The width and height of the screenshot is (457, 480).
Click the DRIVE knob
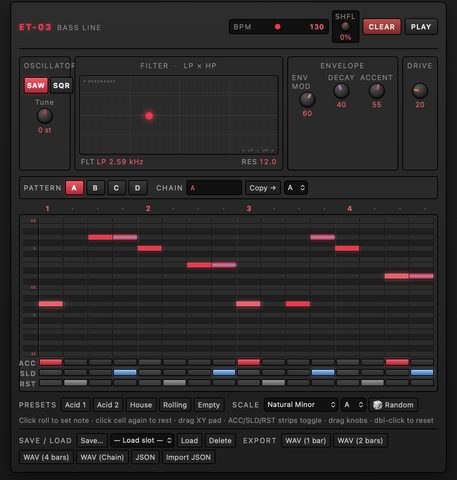(x=420, y=91)
